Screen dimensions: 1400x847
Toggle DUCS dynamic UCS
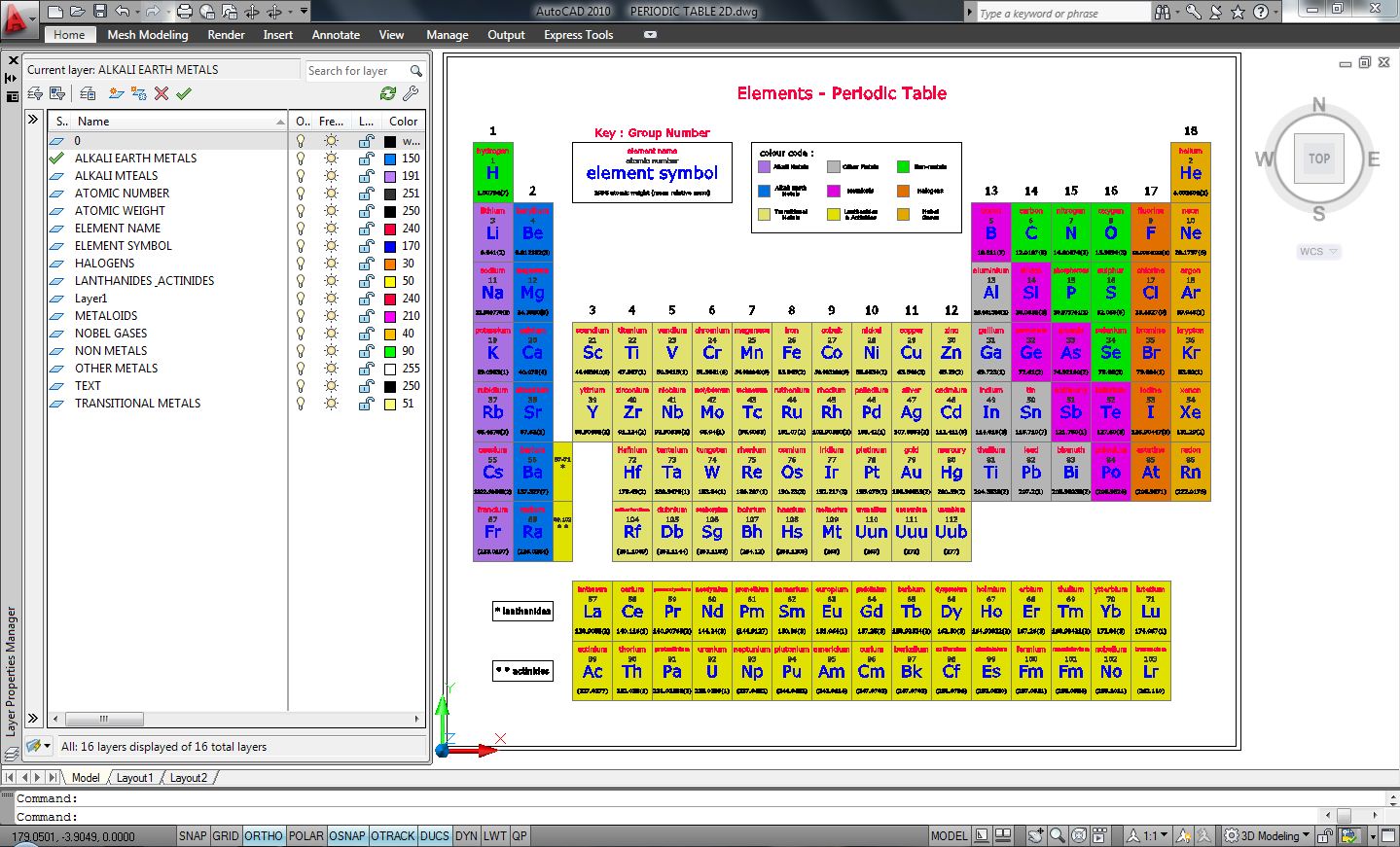(435, 835)
